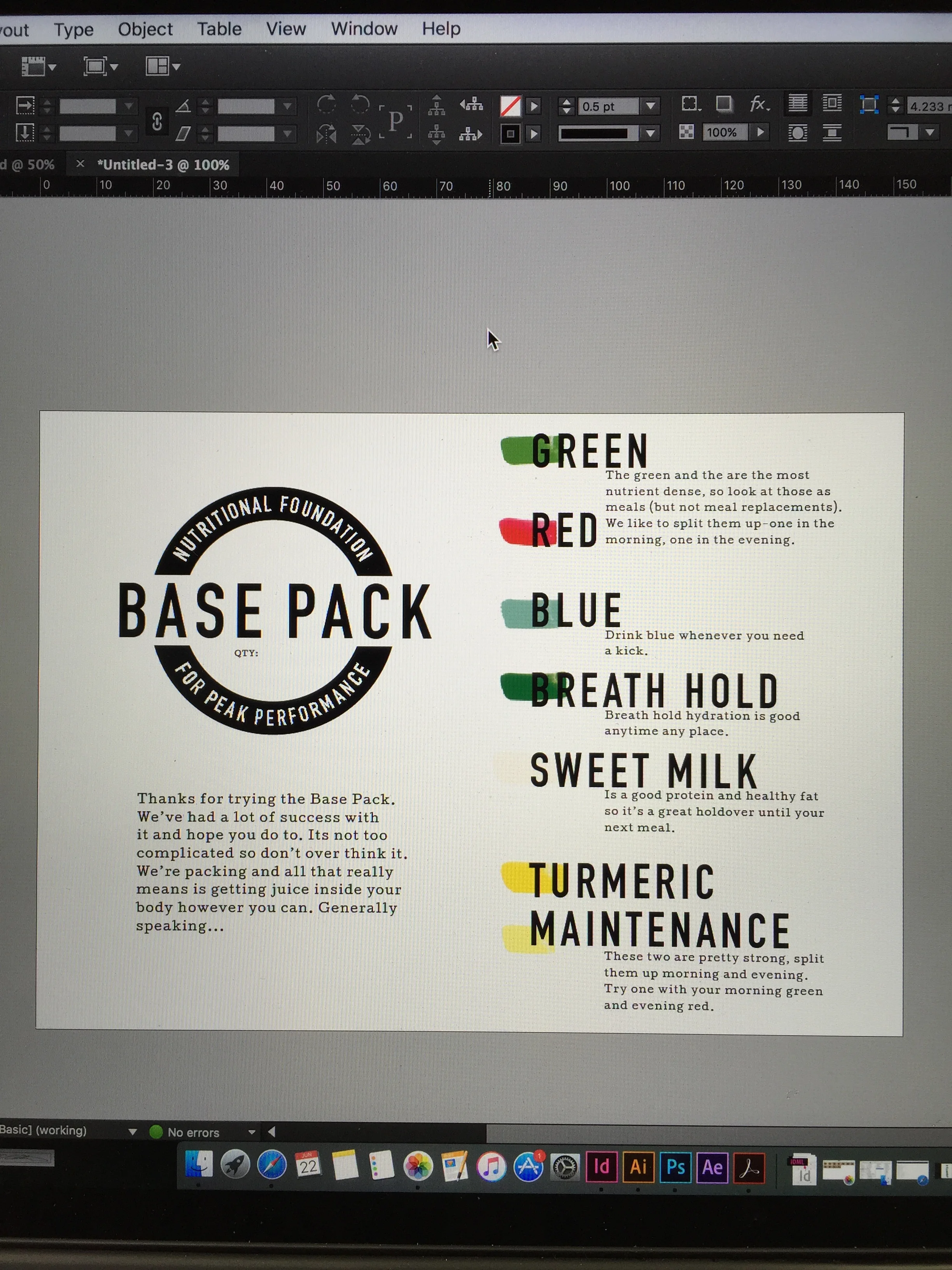Select container icon in toolbar

437,105
